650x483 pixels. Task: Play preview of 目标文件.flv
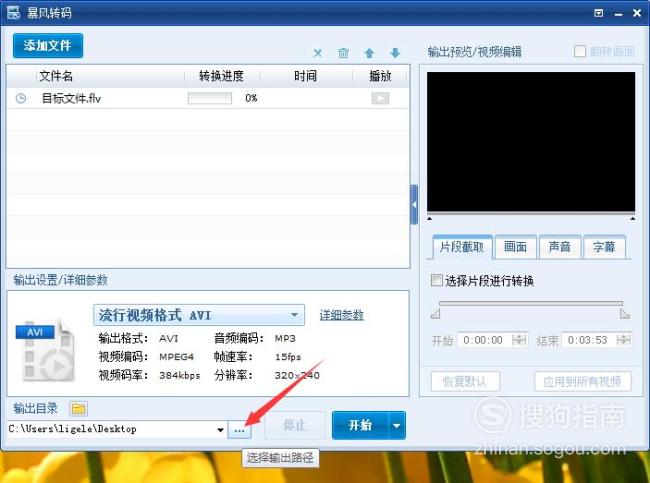380,98
